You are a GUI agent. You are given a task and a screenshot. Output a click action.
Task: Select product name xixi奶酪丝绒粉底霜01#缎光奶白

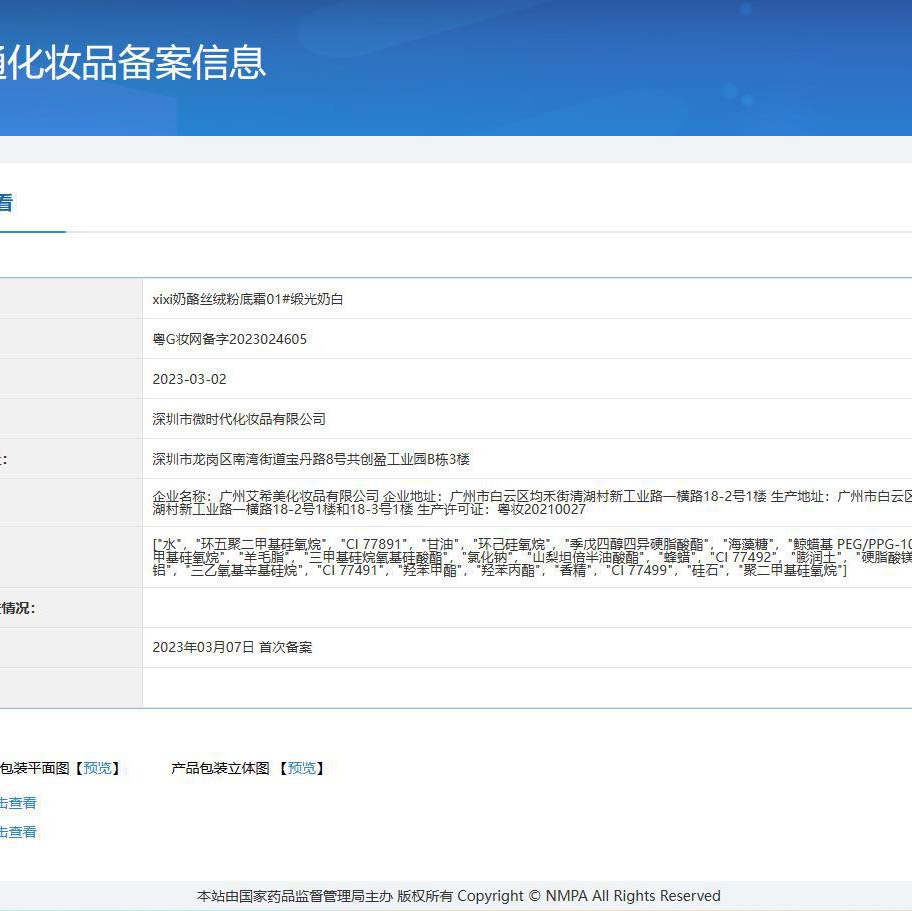tap(248, 299)
